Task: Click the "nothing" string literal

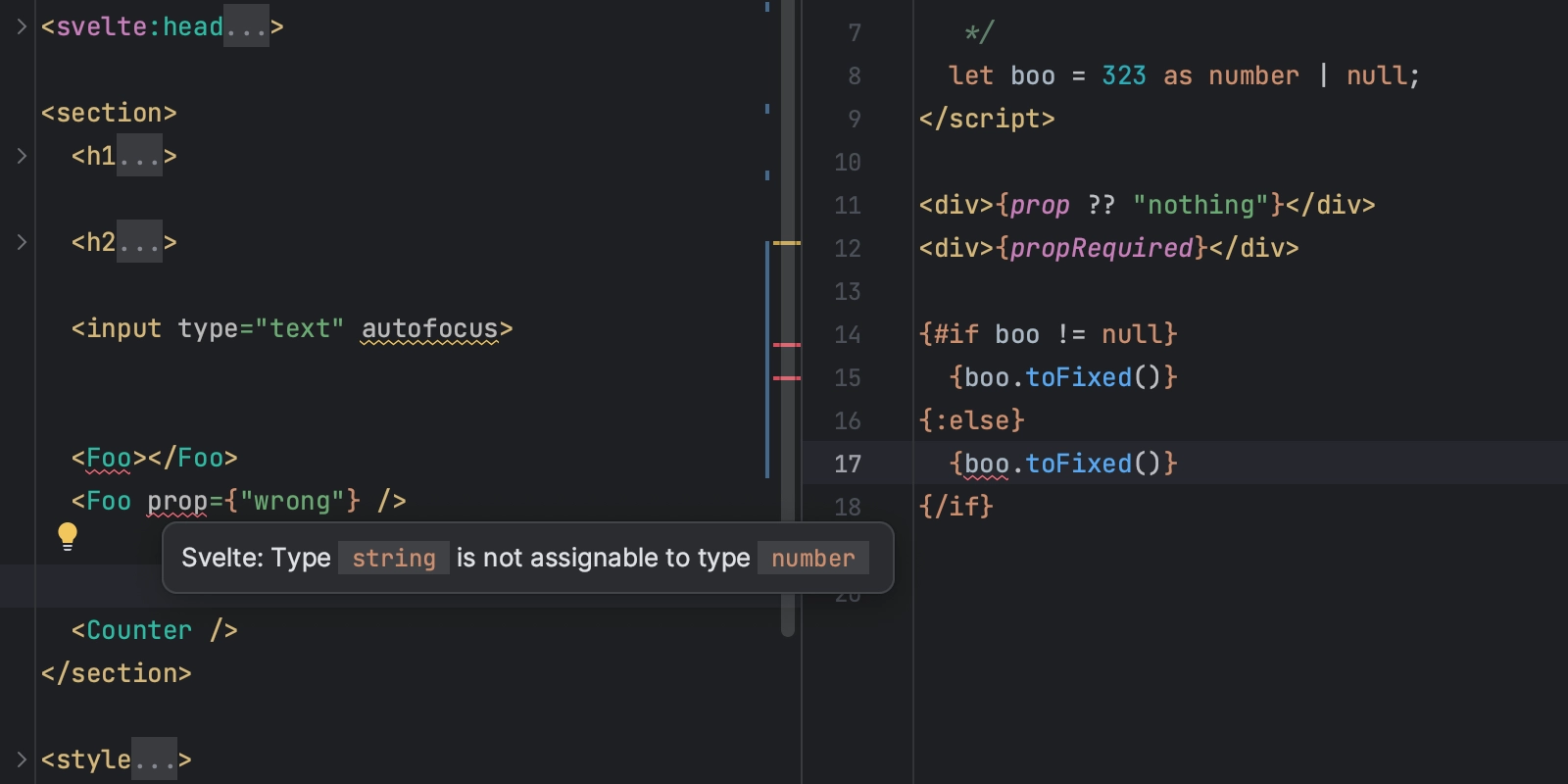Action: pos(1200,205)
